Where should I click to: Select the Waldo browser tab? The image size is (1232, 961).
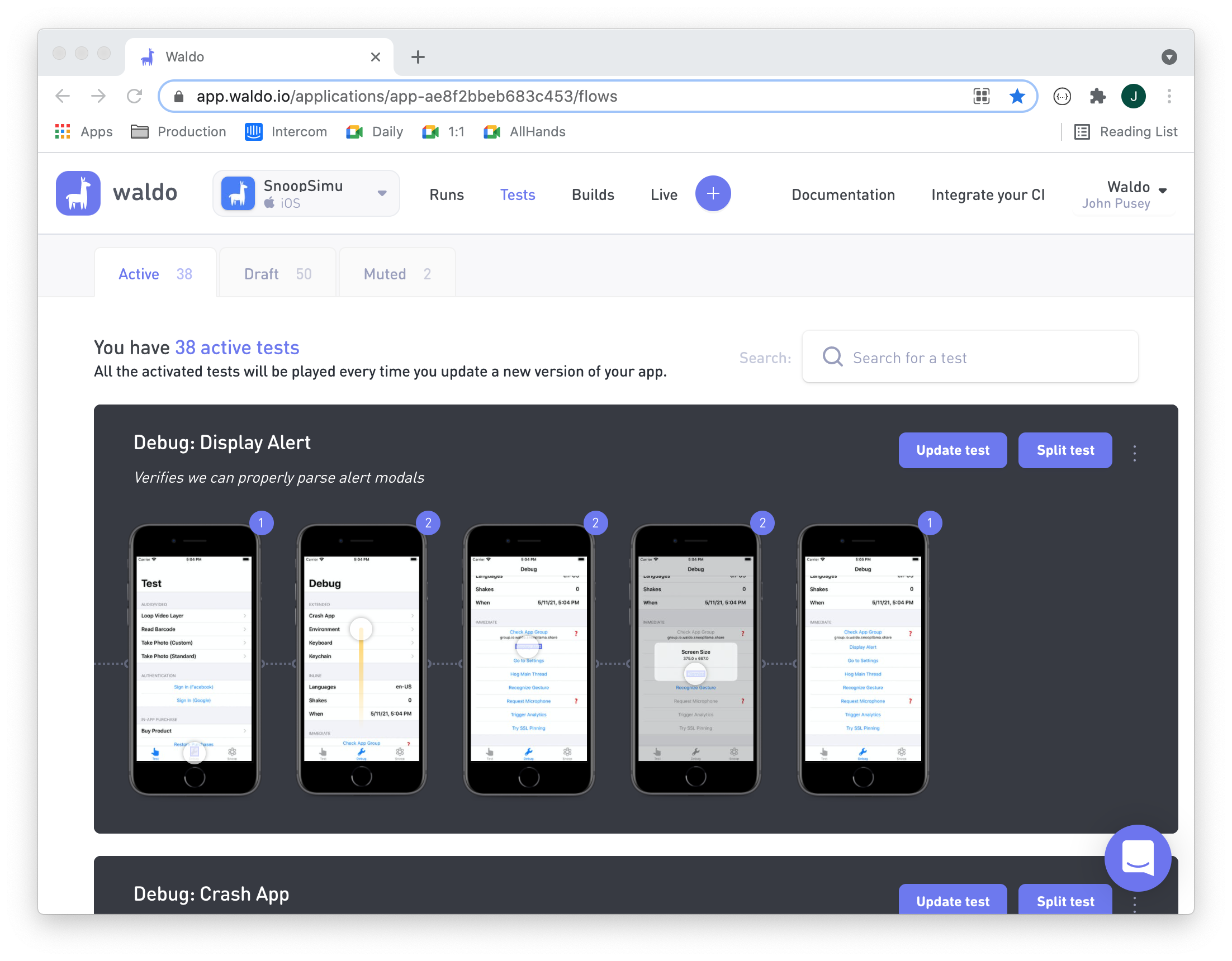pyautogui.click(x=259, y=57)
